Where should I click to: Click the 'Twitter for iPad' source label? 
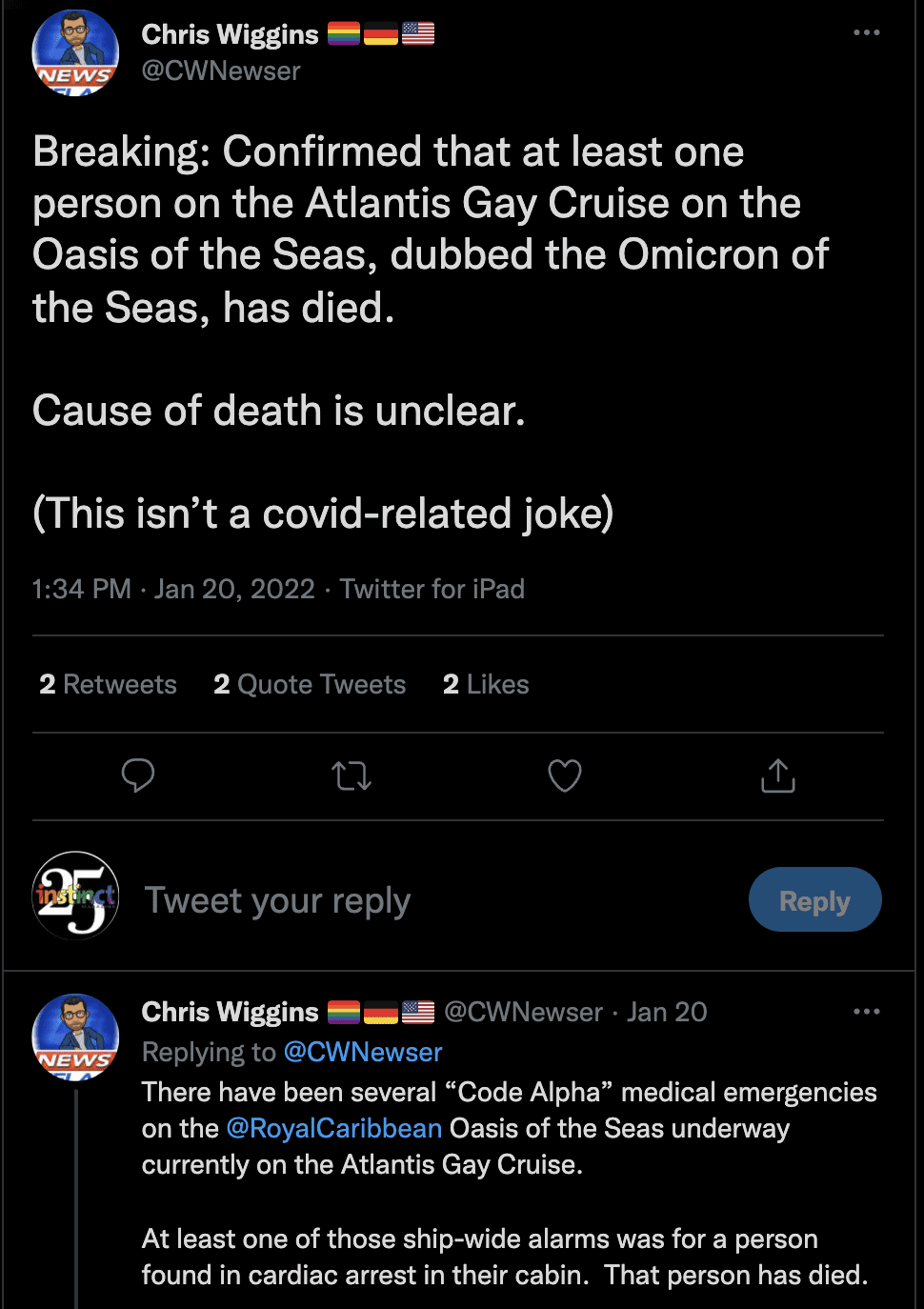coord(432,589)
